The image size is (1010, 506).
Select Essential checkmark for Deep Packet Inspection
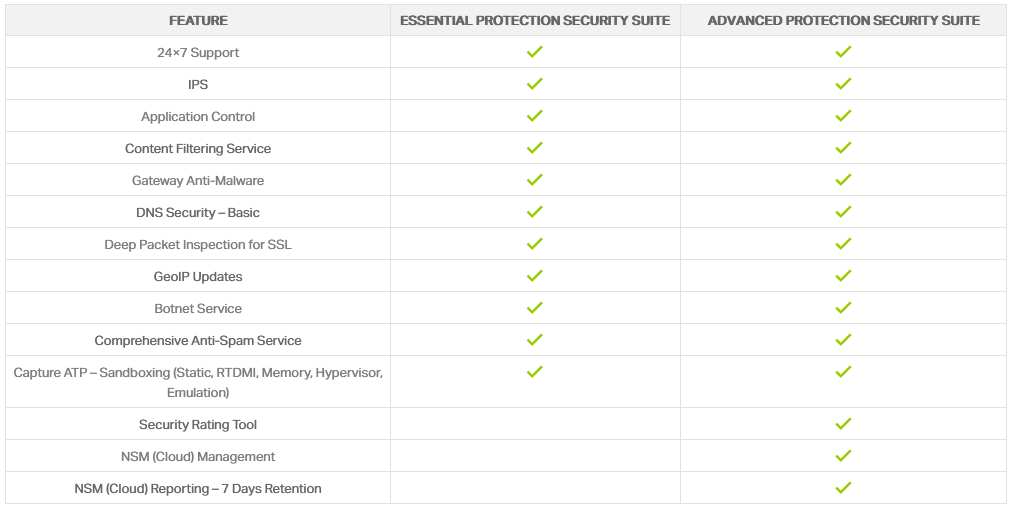tap(534, 244)
